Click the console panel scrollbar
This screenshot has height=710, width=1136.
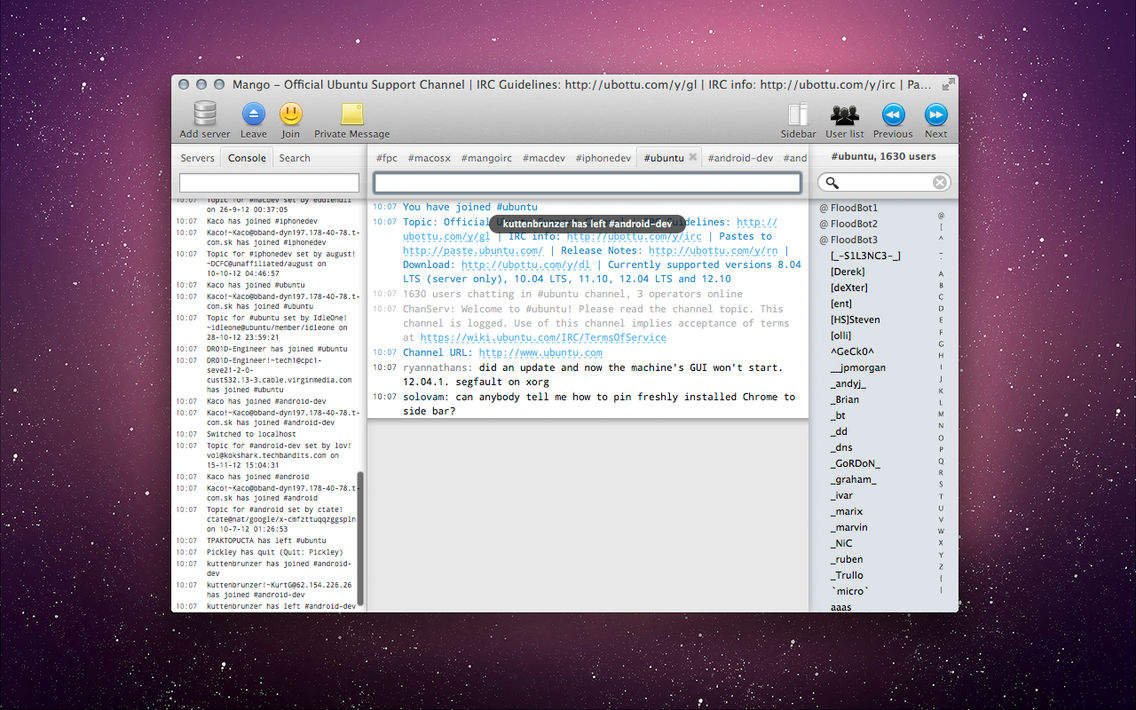point(360,538)
